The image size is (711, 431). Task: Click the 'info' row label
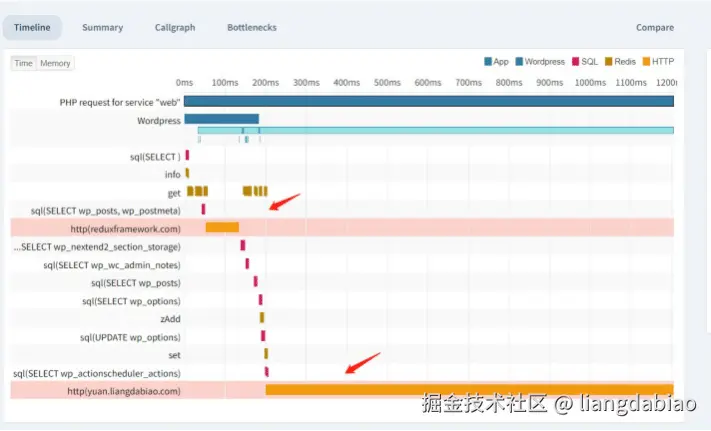pos(172,174)
